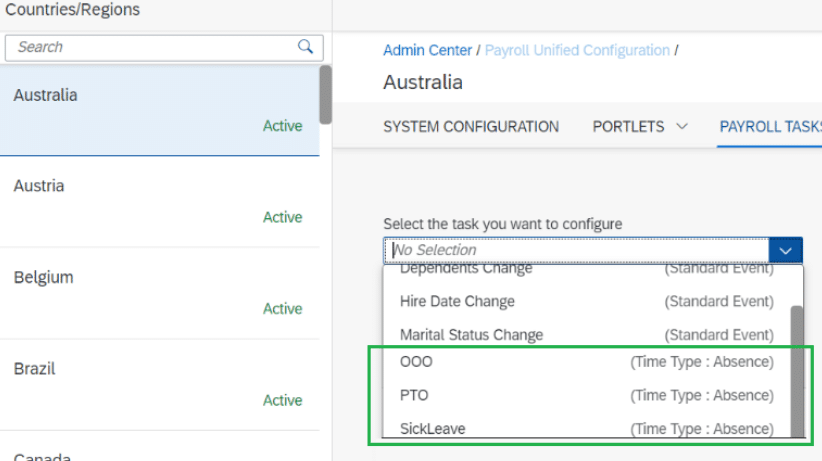Switch to the System Configuration tab
Viewport: 822px width, 461px height.
pos(471,127)
